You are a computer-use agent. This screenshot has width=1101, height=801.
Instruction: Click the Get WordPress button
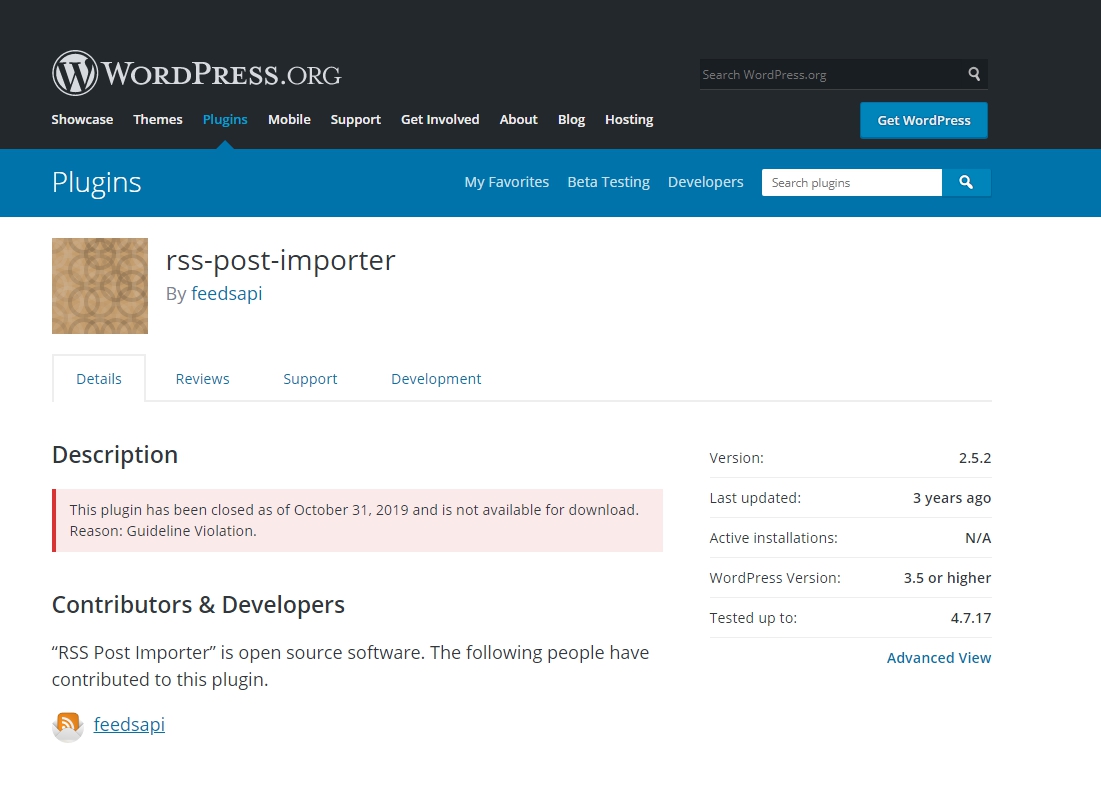click(923, 120)
